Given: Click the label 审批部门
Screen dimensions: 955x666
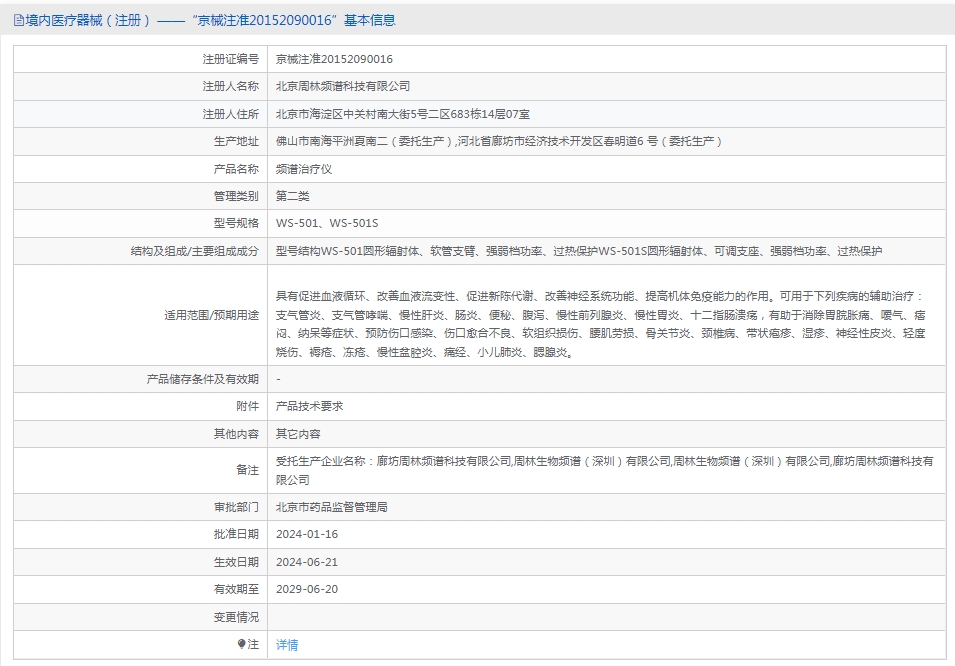Looking at the screenshot, I should [x=236, y=507].
